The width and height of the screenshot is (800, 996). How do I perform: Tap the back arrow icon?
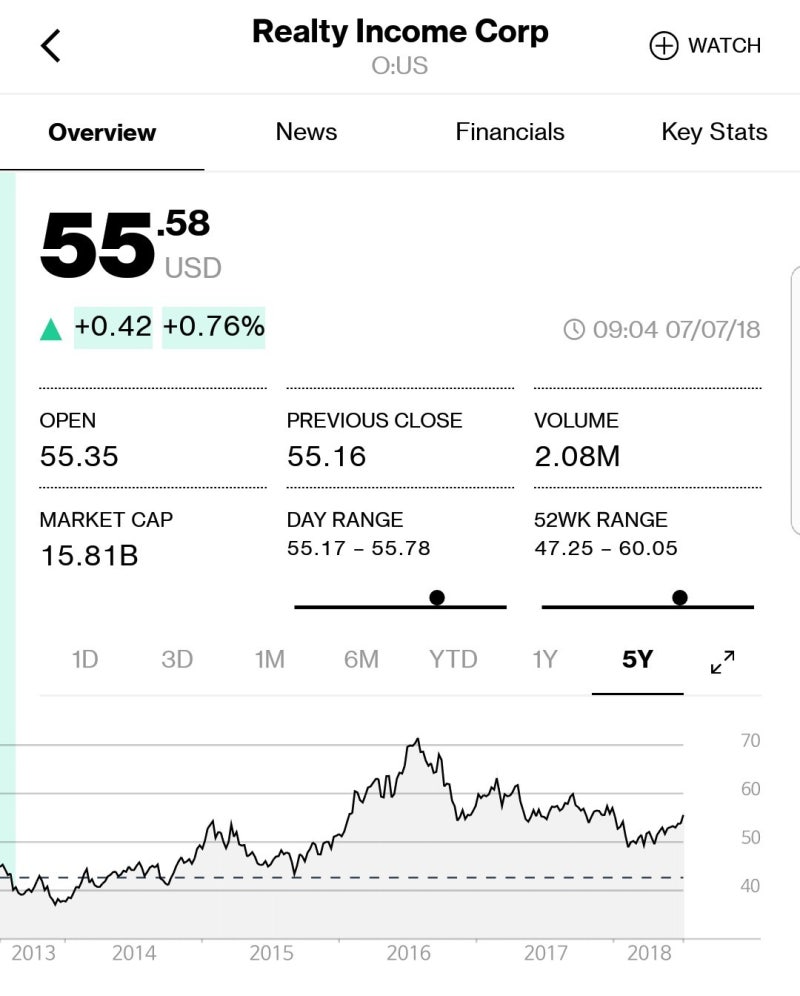(51, 45)
